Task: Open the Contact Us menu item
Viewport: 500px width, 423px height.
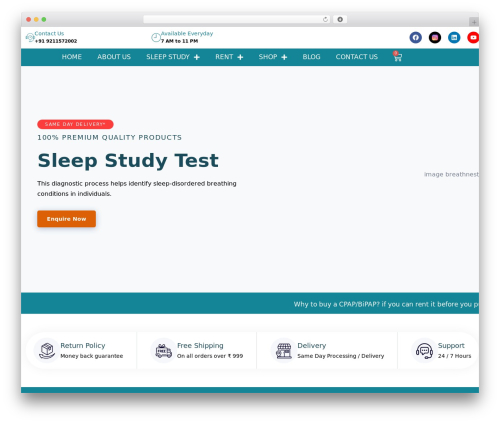Action: point(357,57)
